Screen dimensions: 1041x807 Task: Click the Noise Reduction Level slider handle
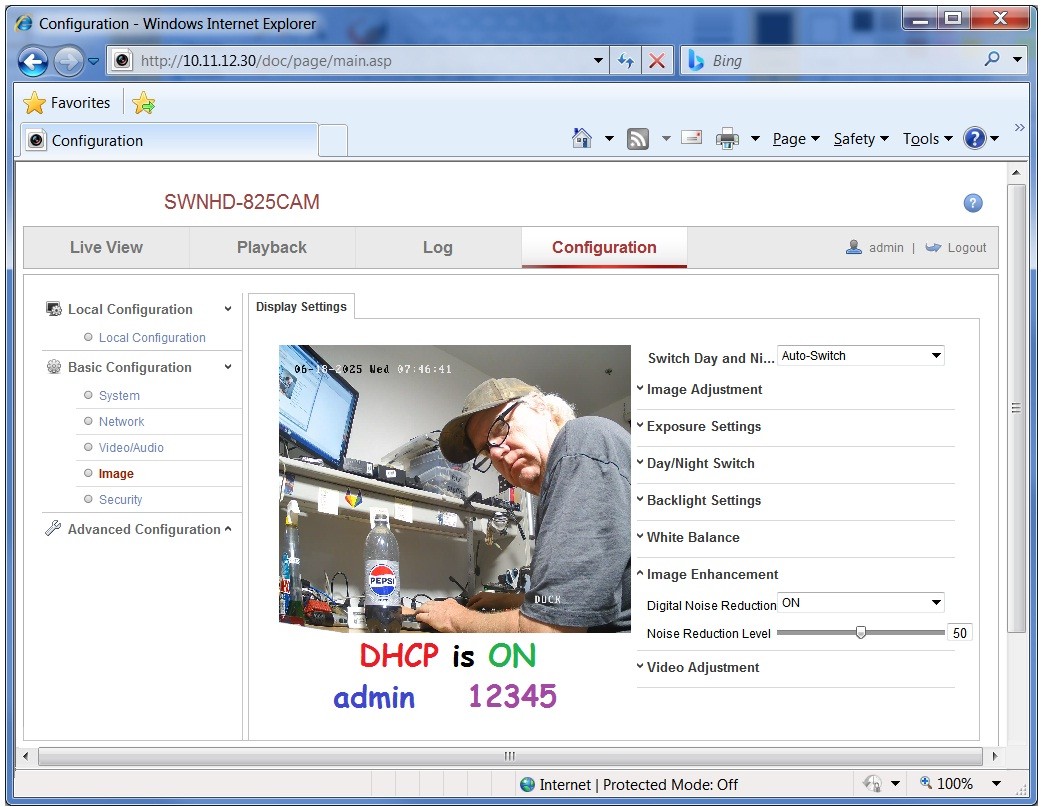pos(860,632)
